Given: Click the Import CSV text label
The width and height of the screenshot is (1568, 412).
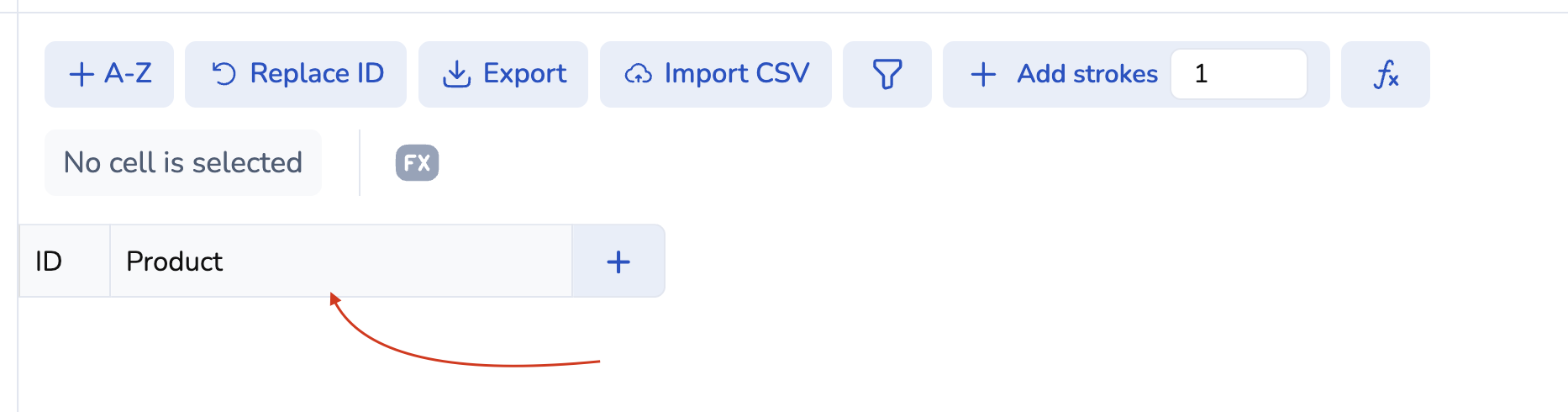Looking at the screenshot, I should (737, 73).
